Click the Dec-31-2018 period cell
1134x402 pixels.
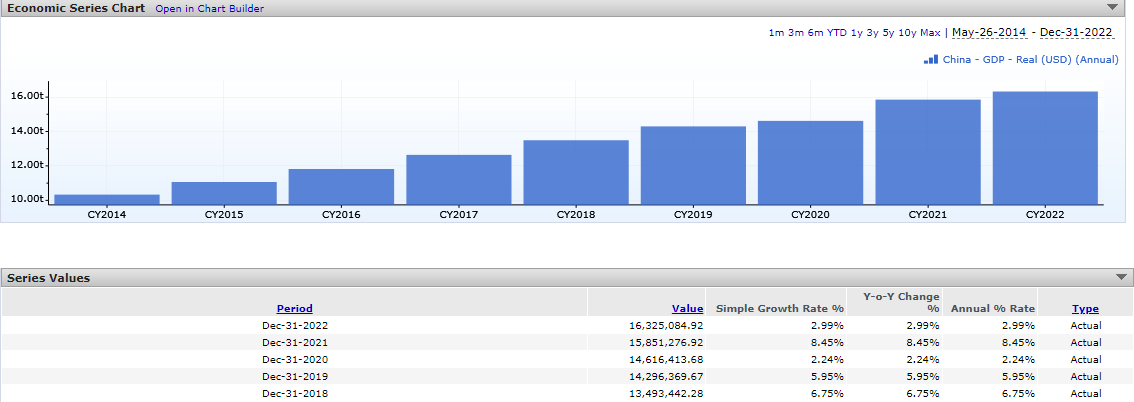pyautogui.click(x=294, y=393)
